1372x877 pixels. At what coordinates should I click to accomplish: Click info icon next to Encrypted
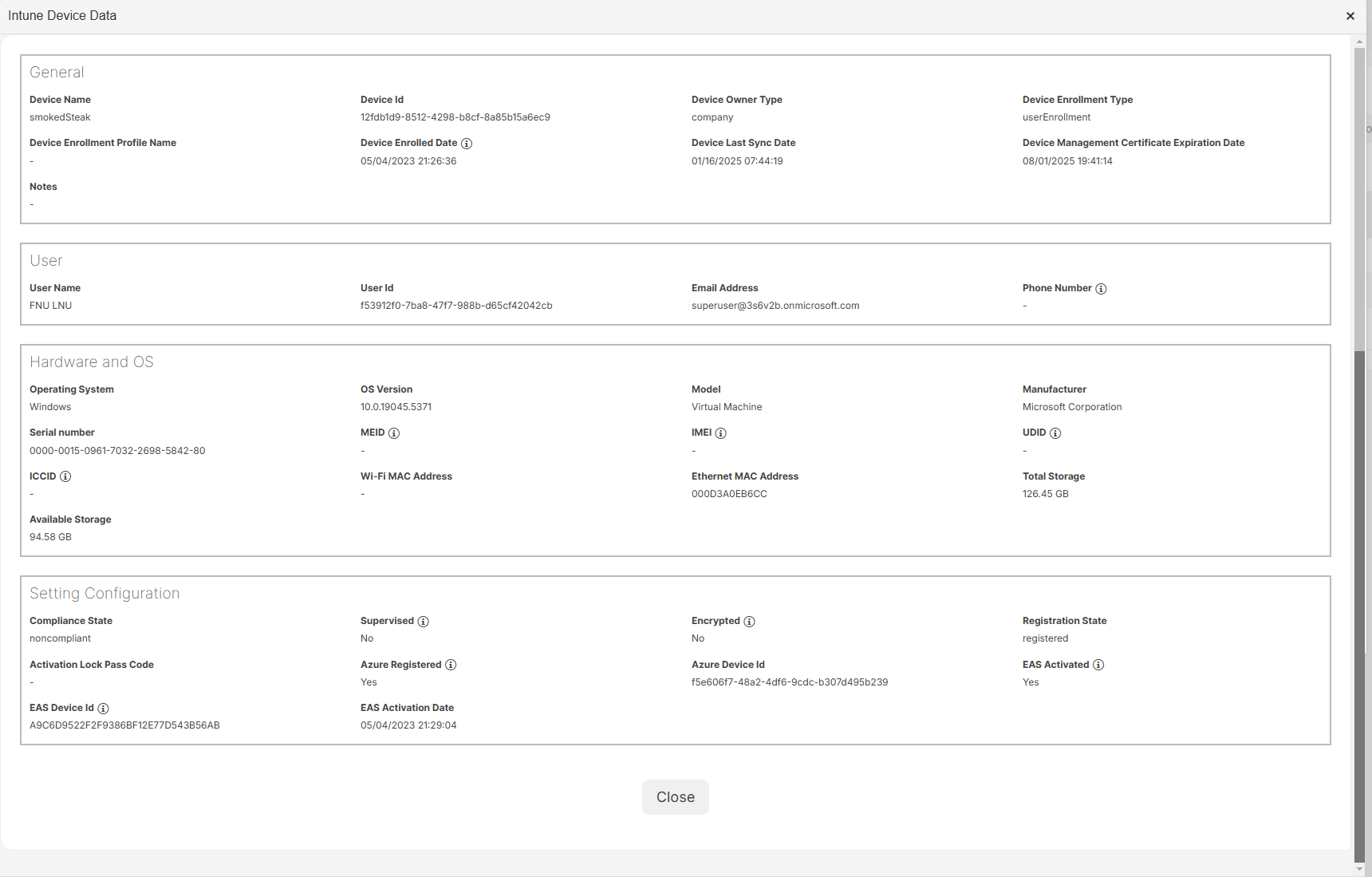click(750, 622)
